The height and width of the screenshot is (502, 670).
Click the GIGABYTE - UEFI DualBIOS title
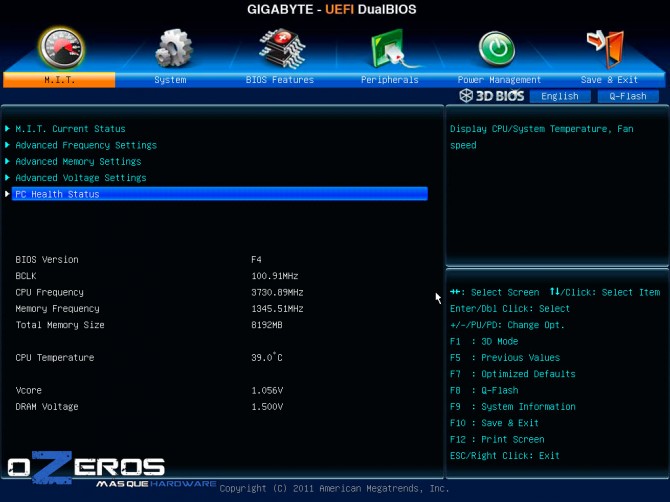coord(332,9)
